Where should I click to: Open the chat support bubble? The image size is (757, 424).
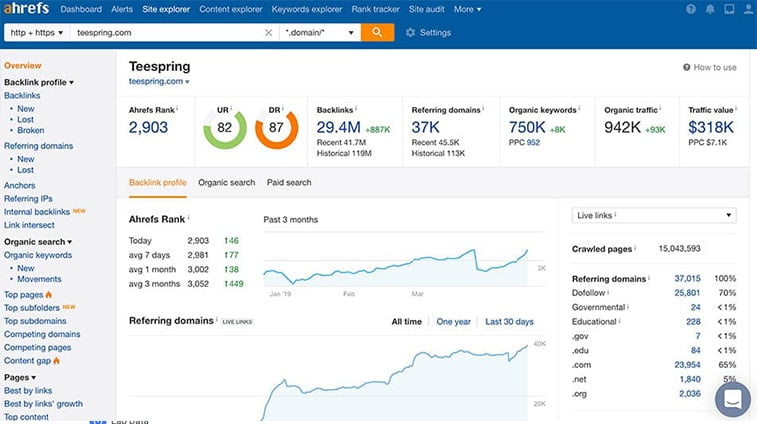pos(732,399)
